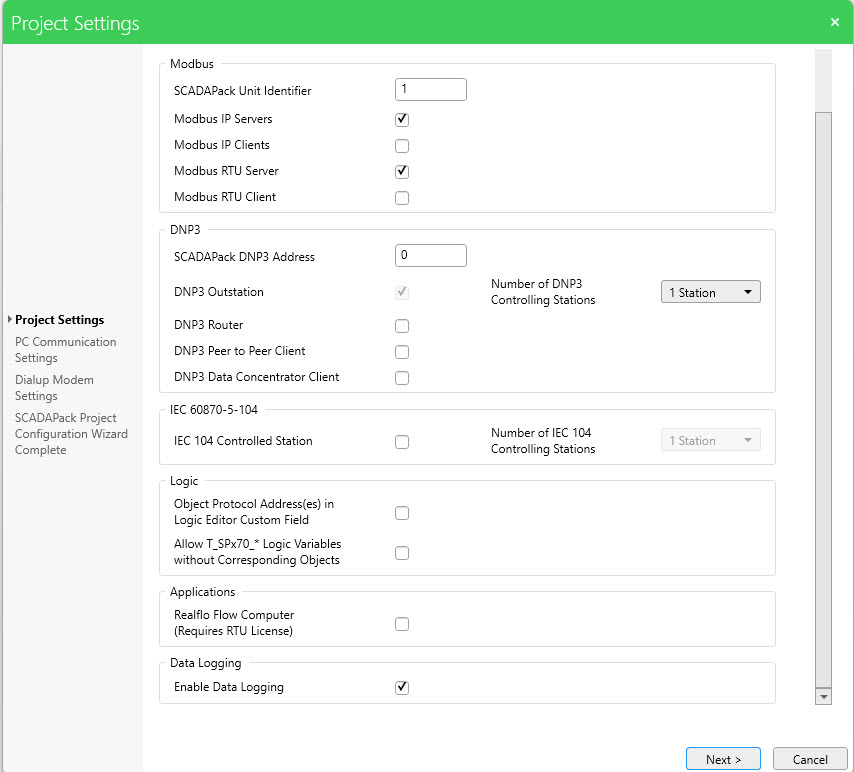Click the DNP3 group title
Screen dimensions: 854x772
(185, 230)
